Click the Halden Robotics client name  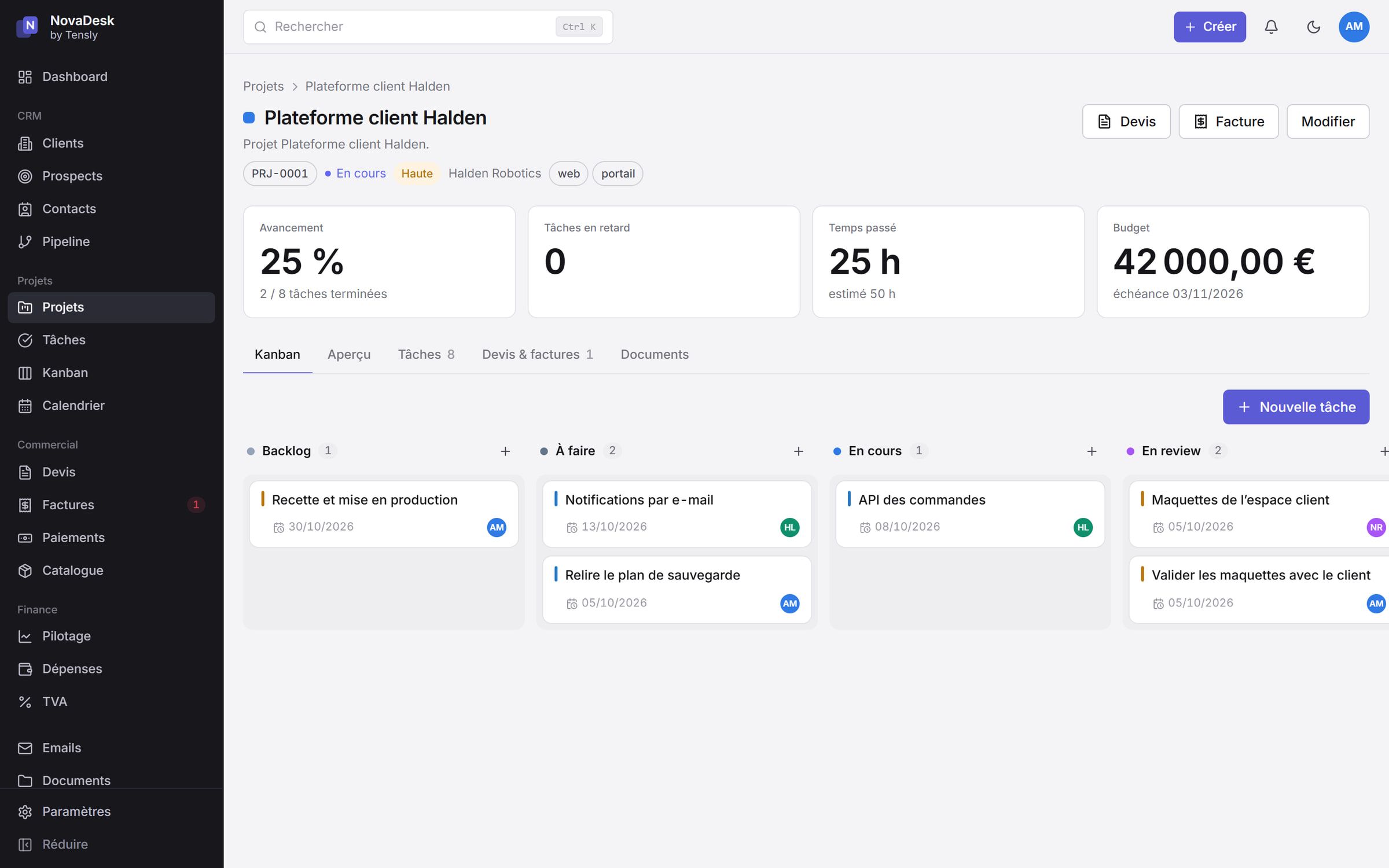[x=494, y=174]
